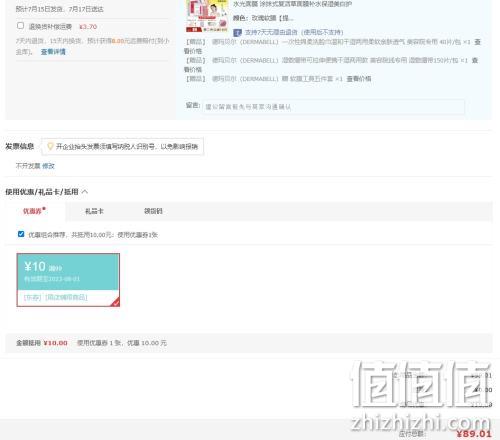Click 修改 to edit invoice settings
The image size is (500, 440).
[48, 166]
